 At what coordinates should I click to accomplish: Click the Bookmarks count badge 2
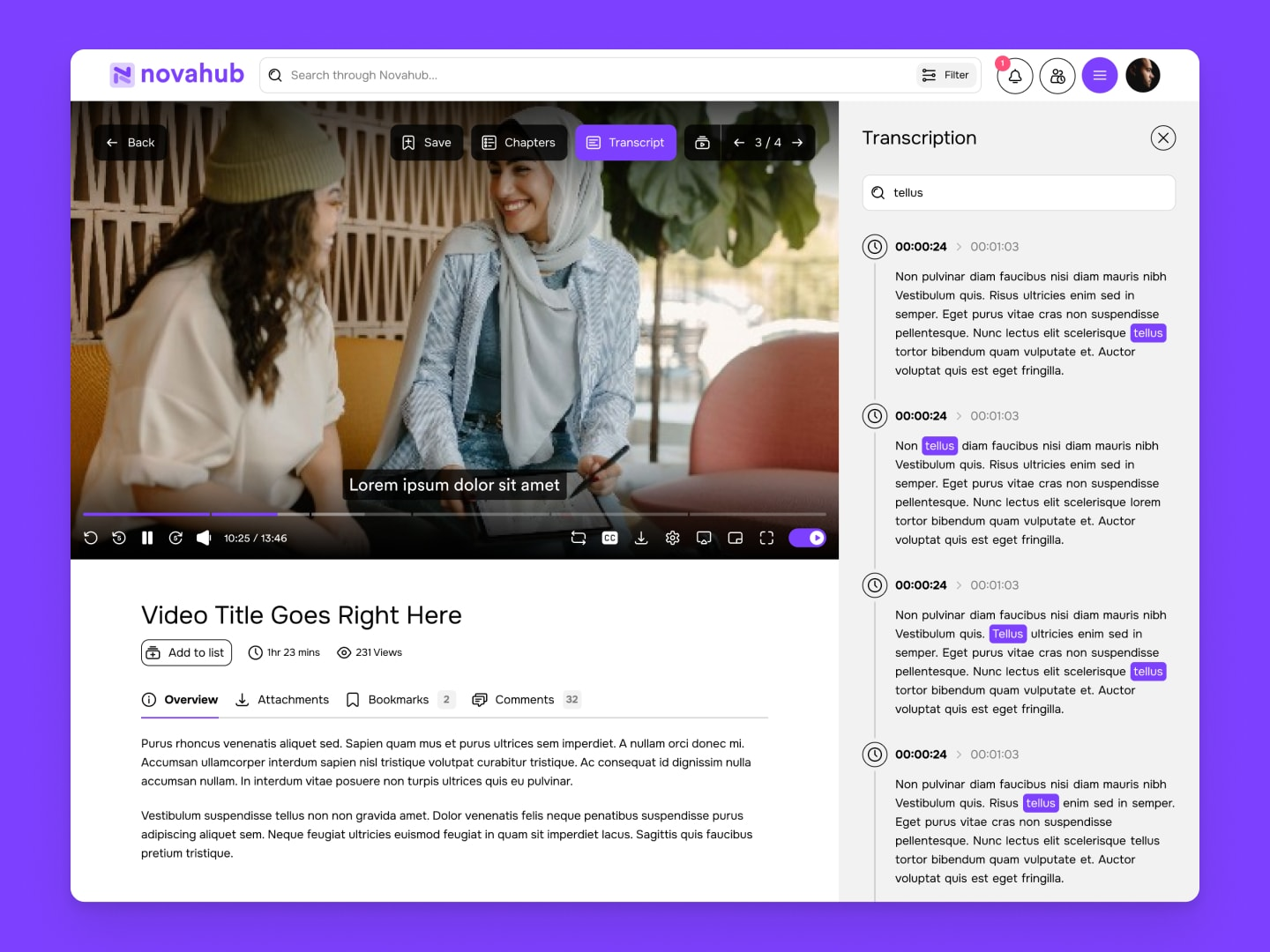coord(446,700)
